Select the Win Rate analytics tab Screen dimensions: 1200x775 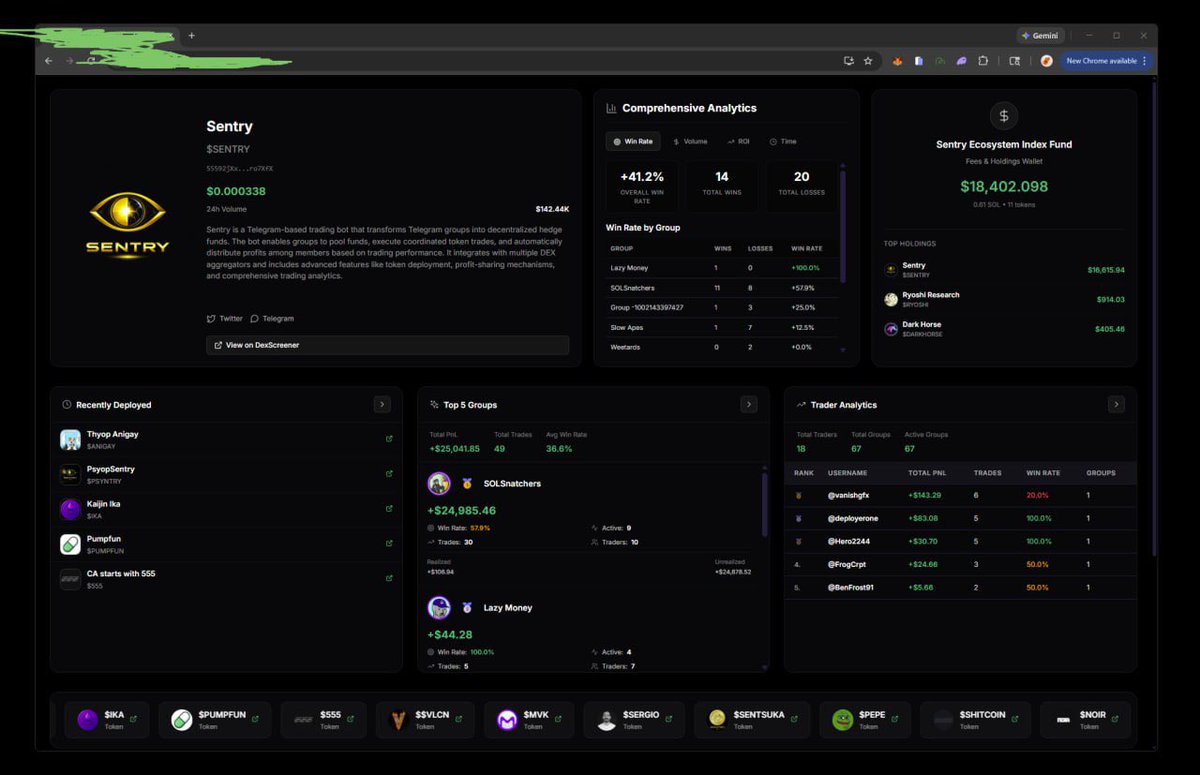tap(632, 142)
